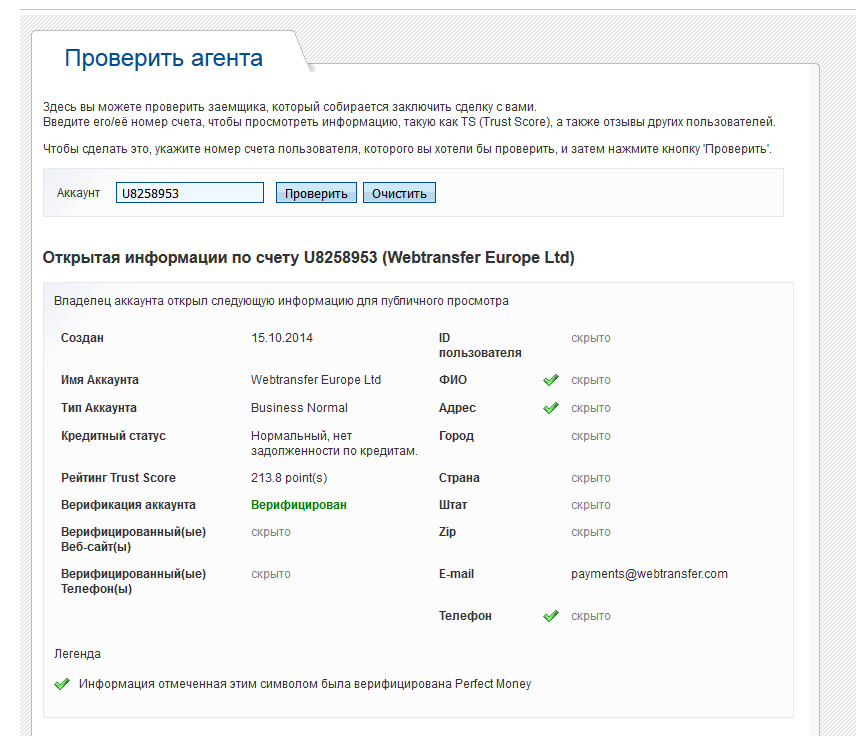Select the 213.8 point(s) Trust Score value

point(289,478)
